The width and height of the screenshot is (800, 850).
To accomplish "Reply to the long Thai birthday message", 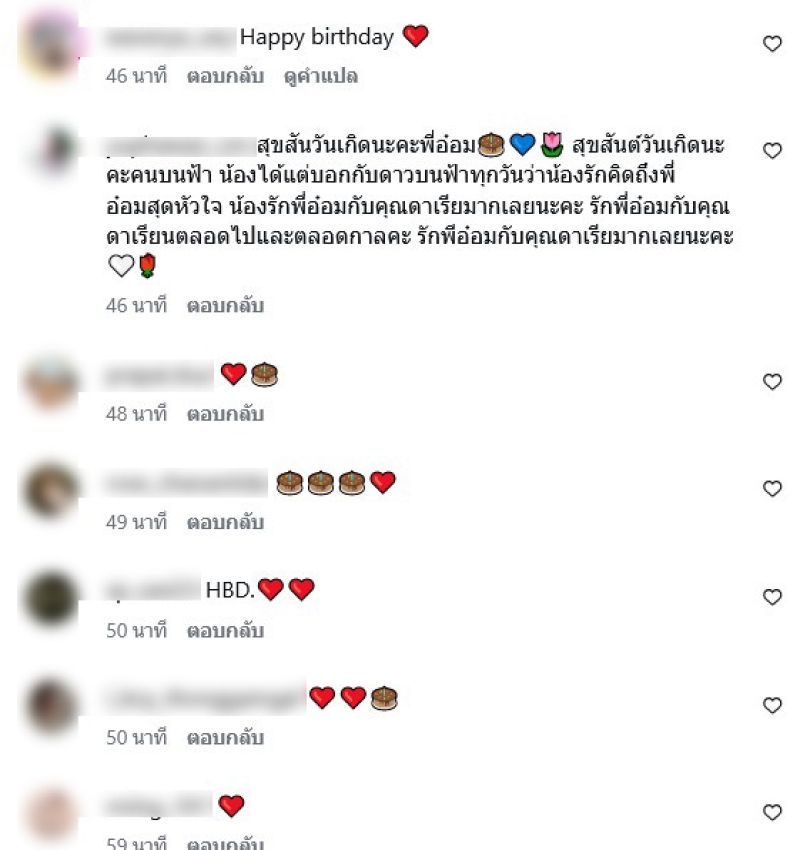I will [x=225, y=306].
